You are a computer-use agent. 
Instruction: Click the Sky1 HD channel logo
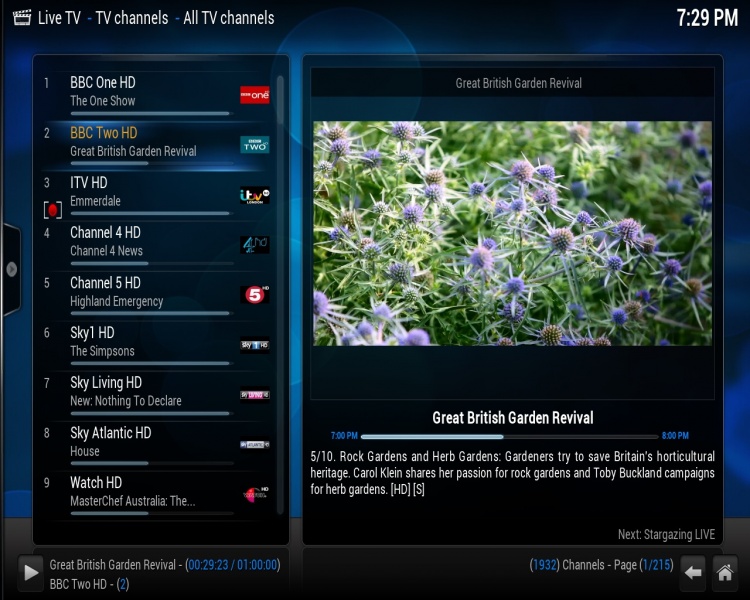[254, 345]
